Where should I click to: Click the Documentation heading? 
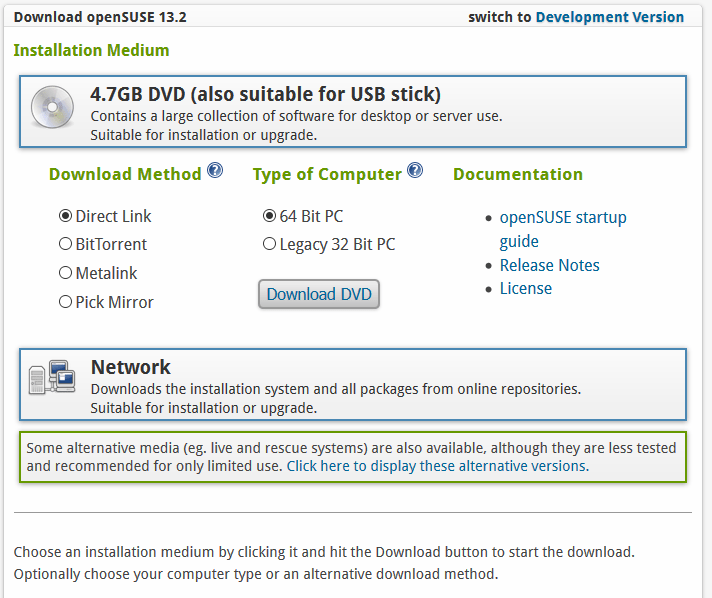518,174
